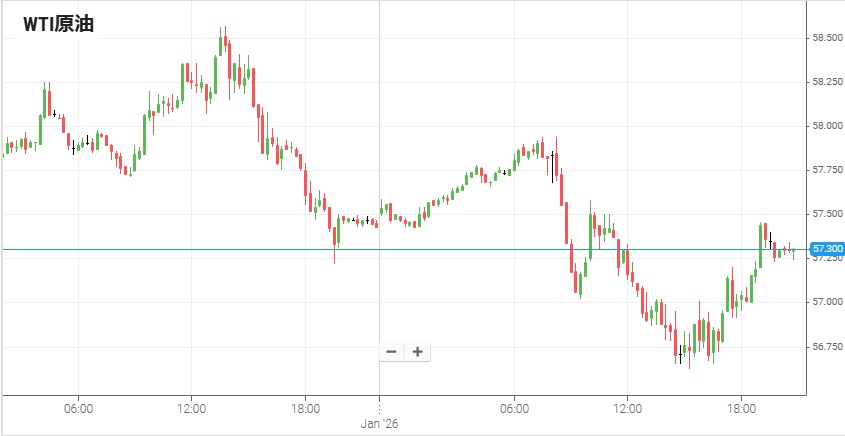
Task: Click the first 12:00 time axis label
Action: coord(192,408)
